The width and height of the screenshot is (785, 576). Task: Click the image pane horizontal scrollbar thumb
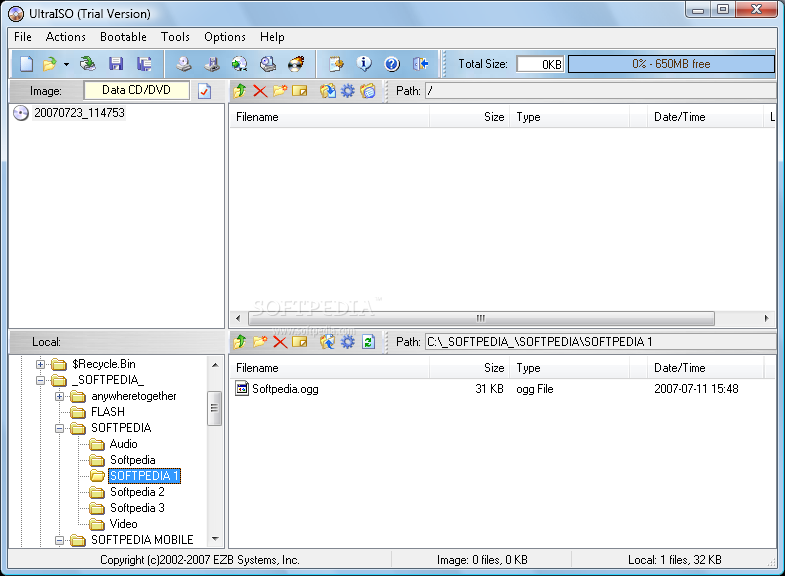click(x=480, y=318)
